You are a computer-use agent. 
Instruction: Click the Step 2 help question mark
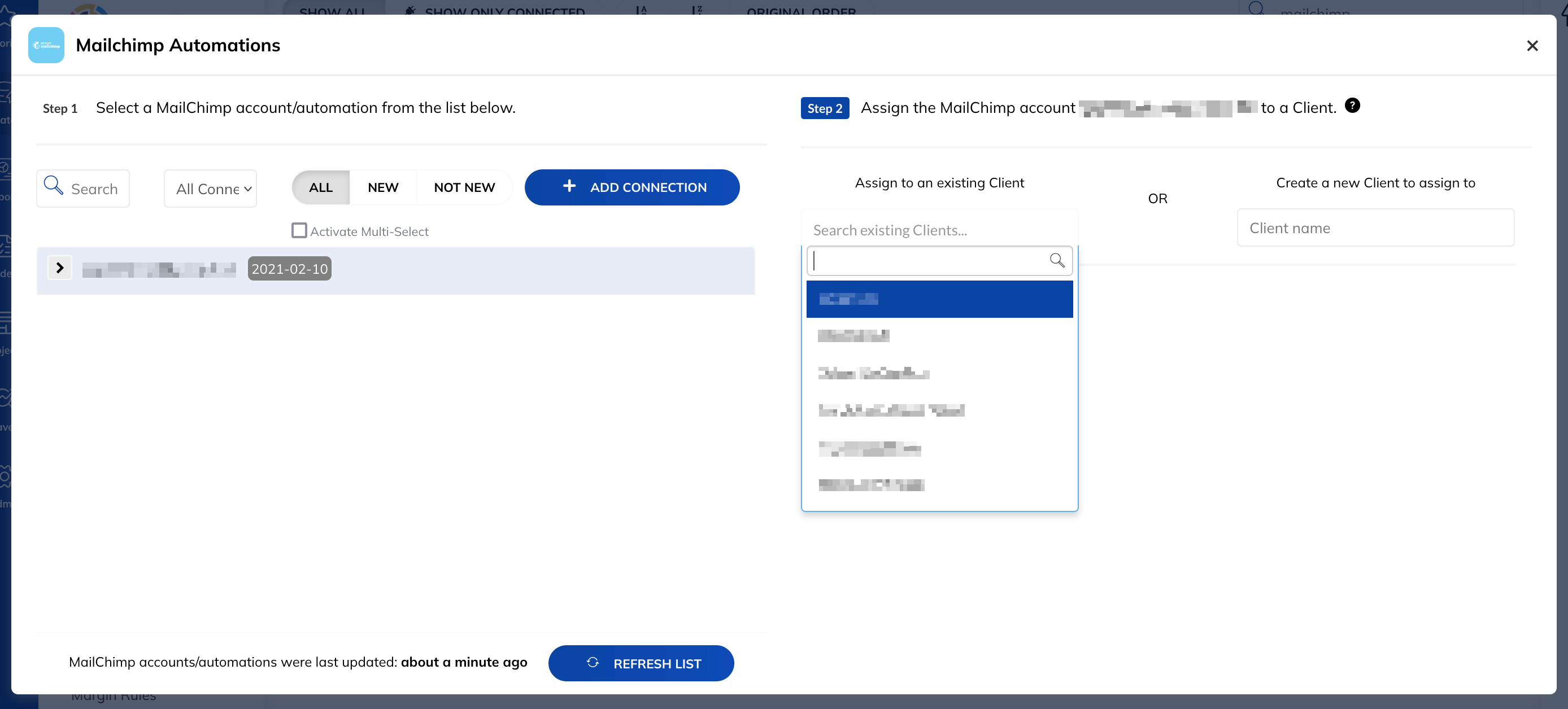pyautogui.click(x=1352, y=106)
